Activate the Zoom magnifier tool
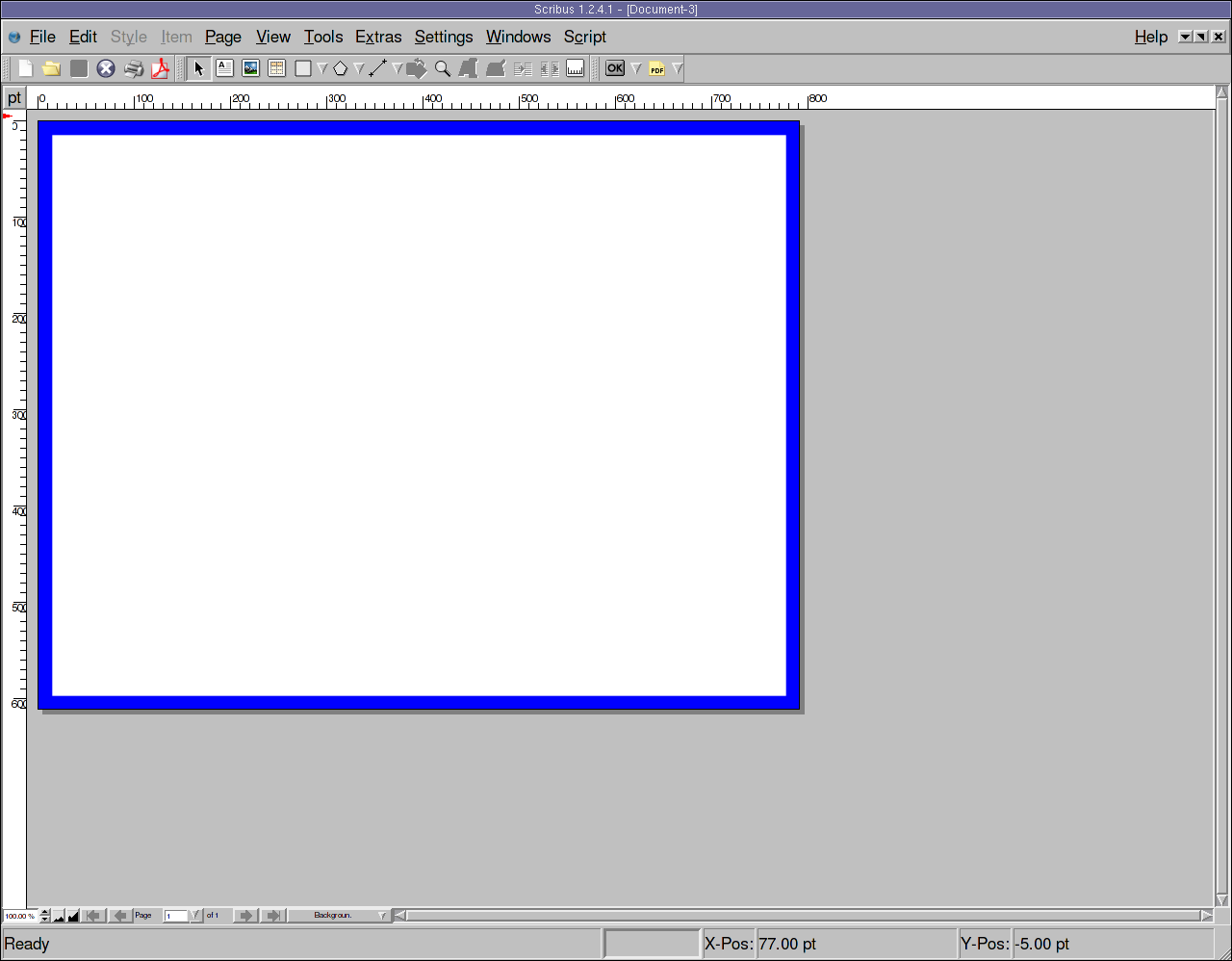 [x=443, y=68]
